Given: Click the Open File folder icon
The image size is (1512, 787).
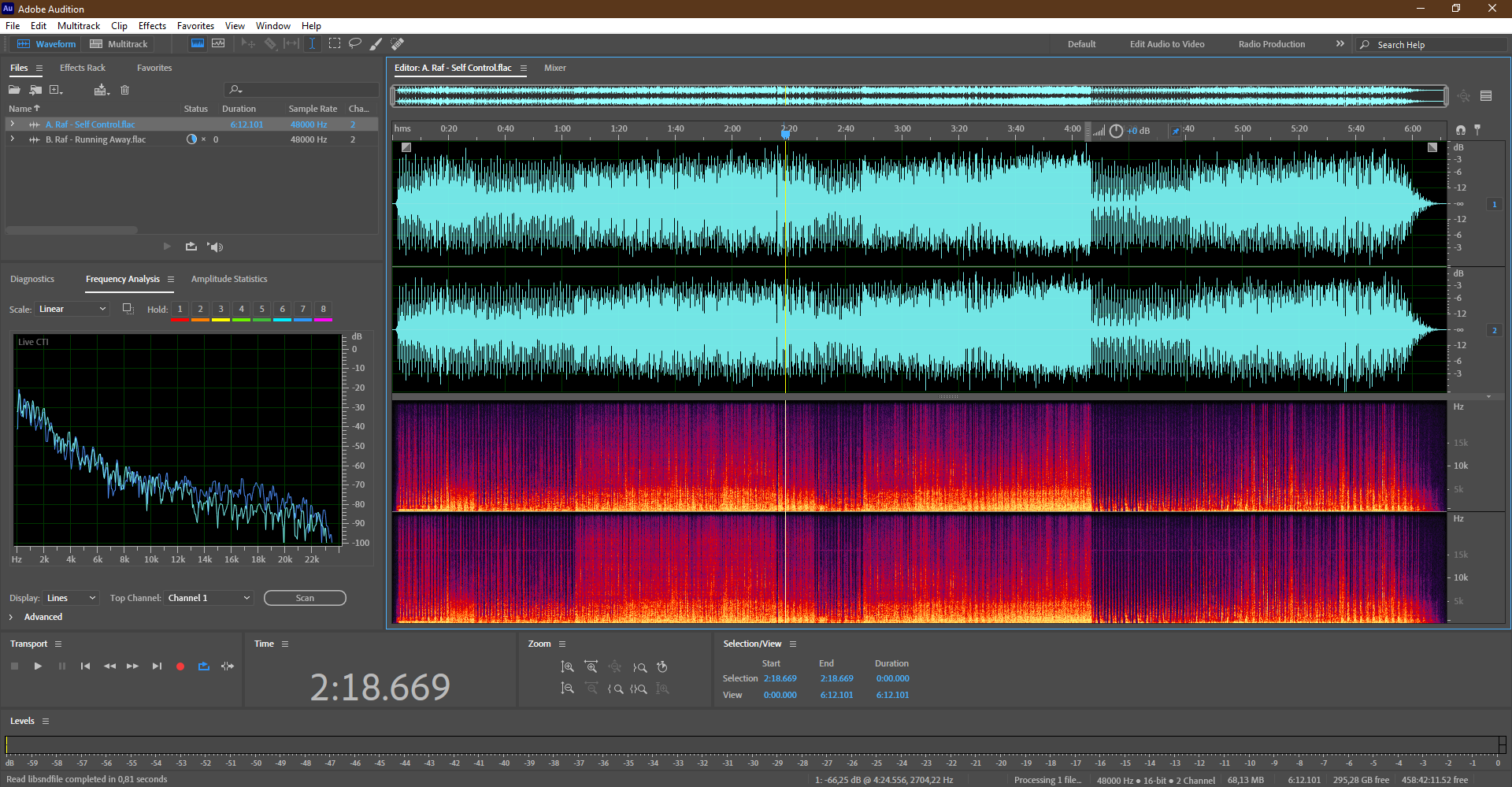Looking at the screenshot, I should pyautogui.click(x=14, y=90).
